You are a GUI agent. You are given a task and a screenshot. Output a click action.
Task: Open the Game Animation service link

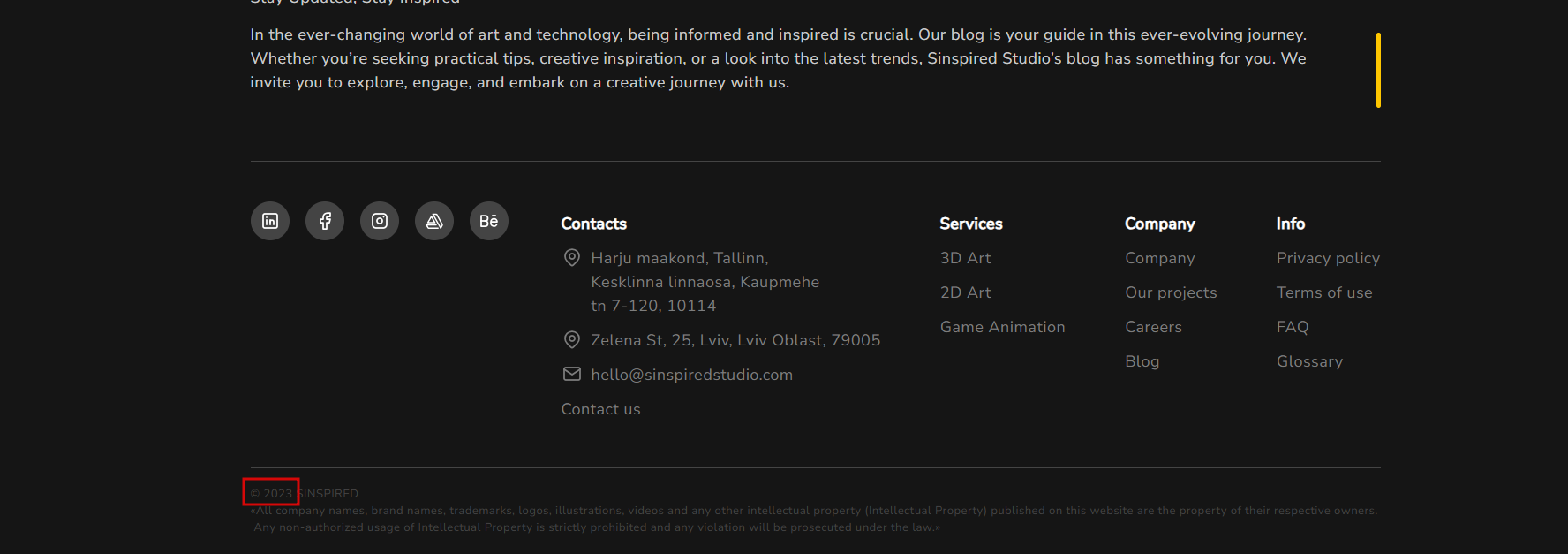coord(1002,327)
